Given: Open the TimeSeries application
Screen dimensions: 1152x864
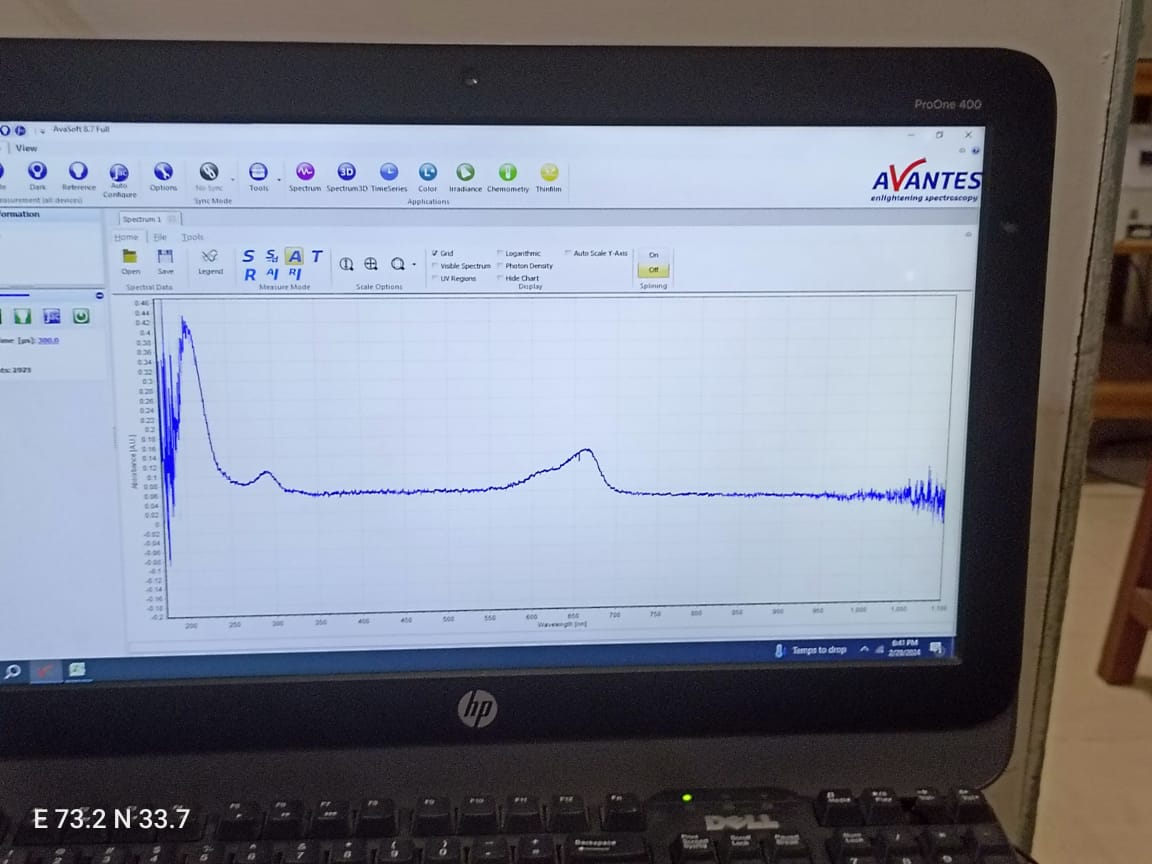Looking at the screenshot, I should point(389,172).
